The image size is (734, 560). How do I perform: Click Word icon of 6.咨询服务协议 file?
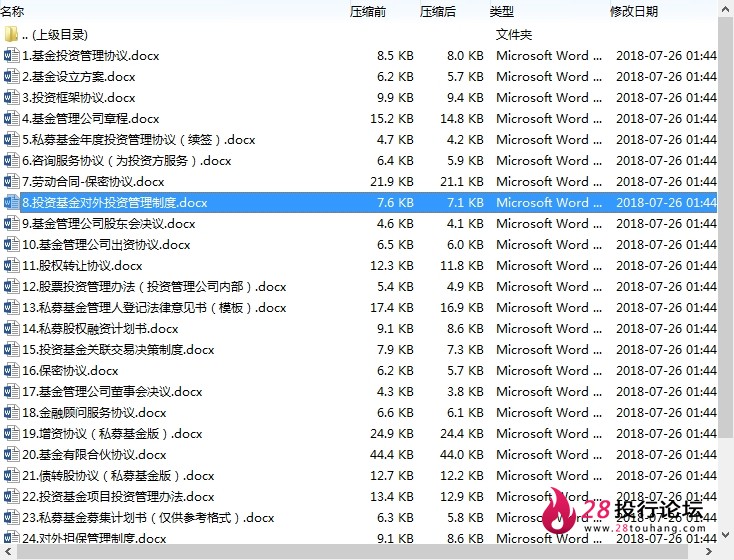(11, 161)
